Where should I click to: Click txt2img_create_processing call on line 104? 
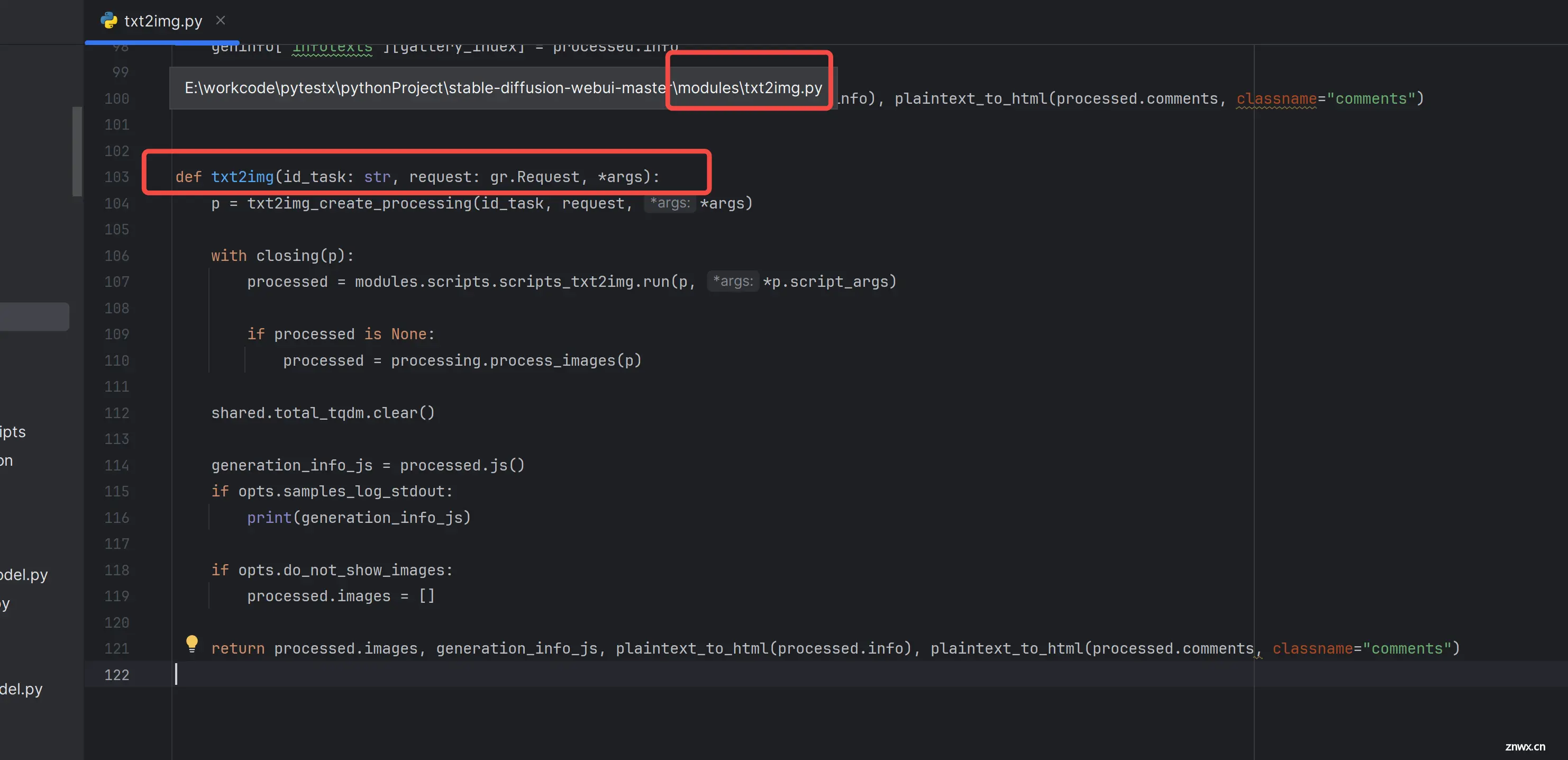click(360, 203)
